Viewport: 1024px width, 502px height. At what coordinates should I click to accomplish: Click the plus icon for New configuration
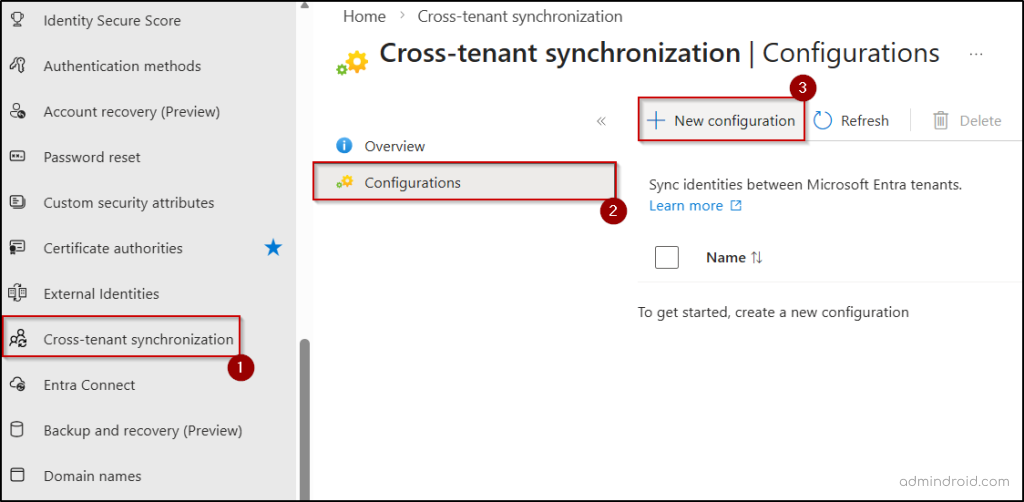(656, 121)
